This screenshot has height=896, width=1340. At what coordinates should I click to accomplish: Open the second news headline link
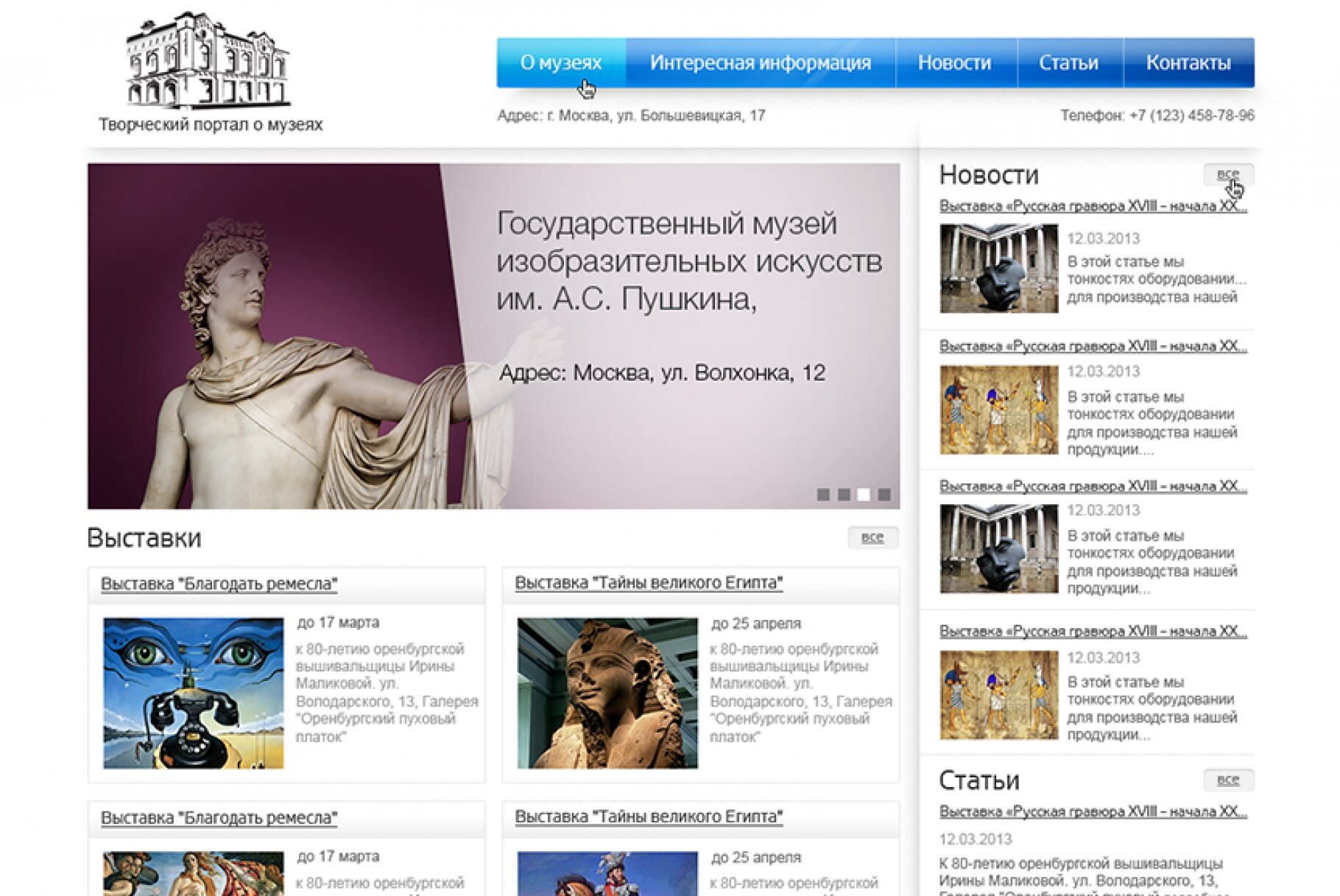point(1093,346)
